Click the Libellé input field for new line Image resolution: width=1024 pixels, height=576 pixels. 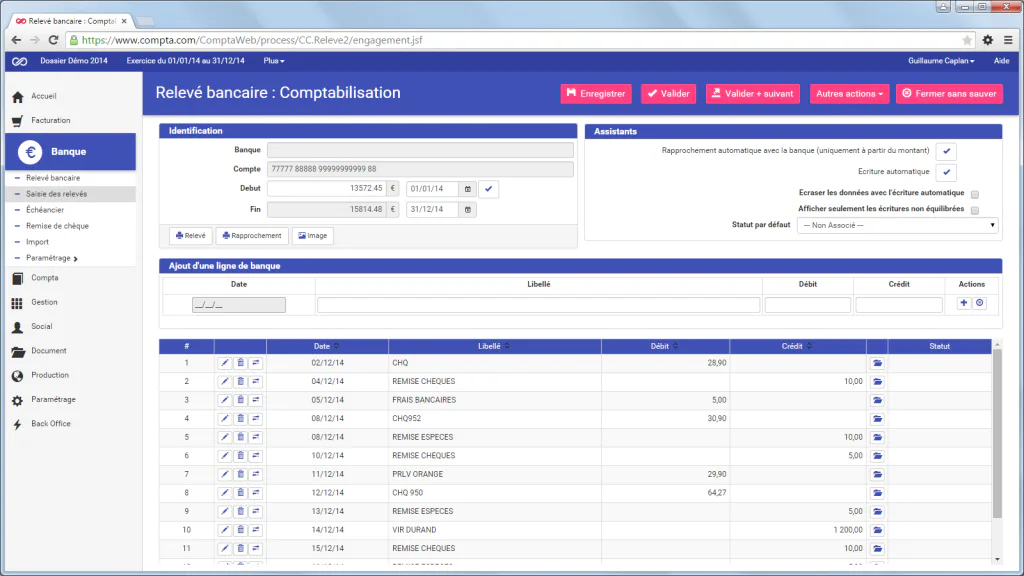coord(538,305)
